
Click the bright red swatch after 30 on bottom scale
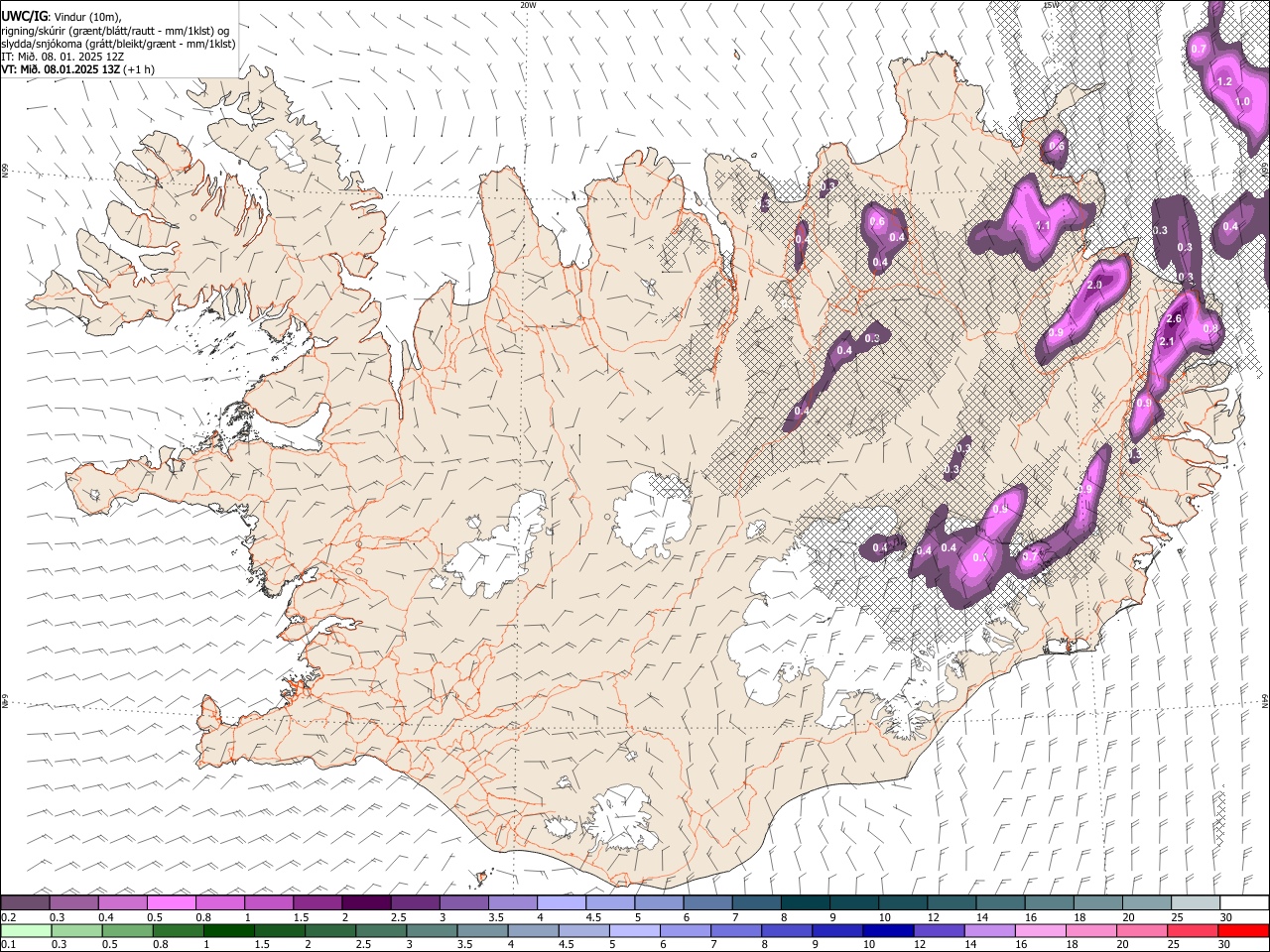[1243, 930]
